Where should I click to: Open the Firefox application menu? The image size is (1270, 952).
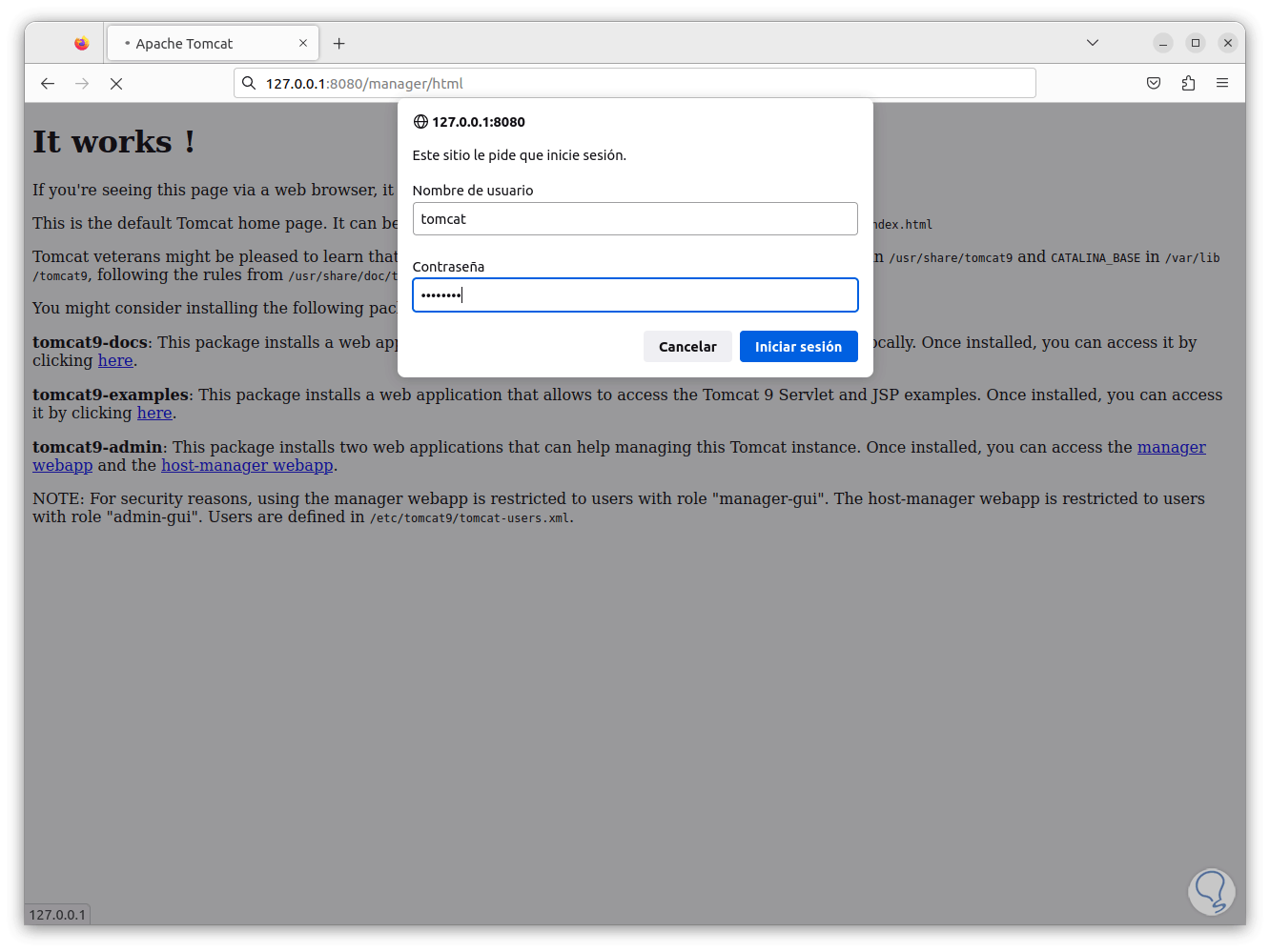[1222, 84]
